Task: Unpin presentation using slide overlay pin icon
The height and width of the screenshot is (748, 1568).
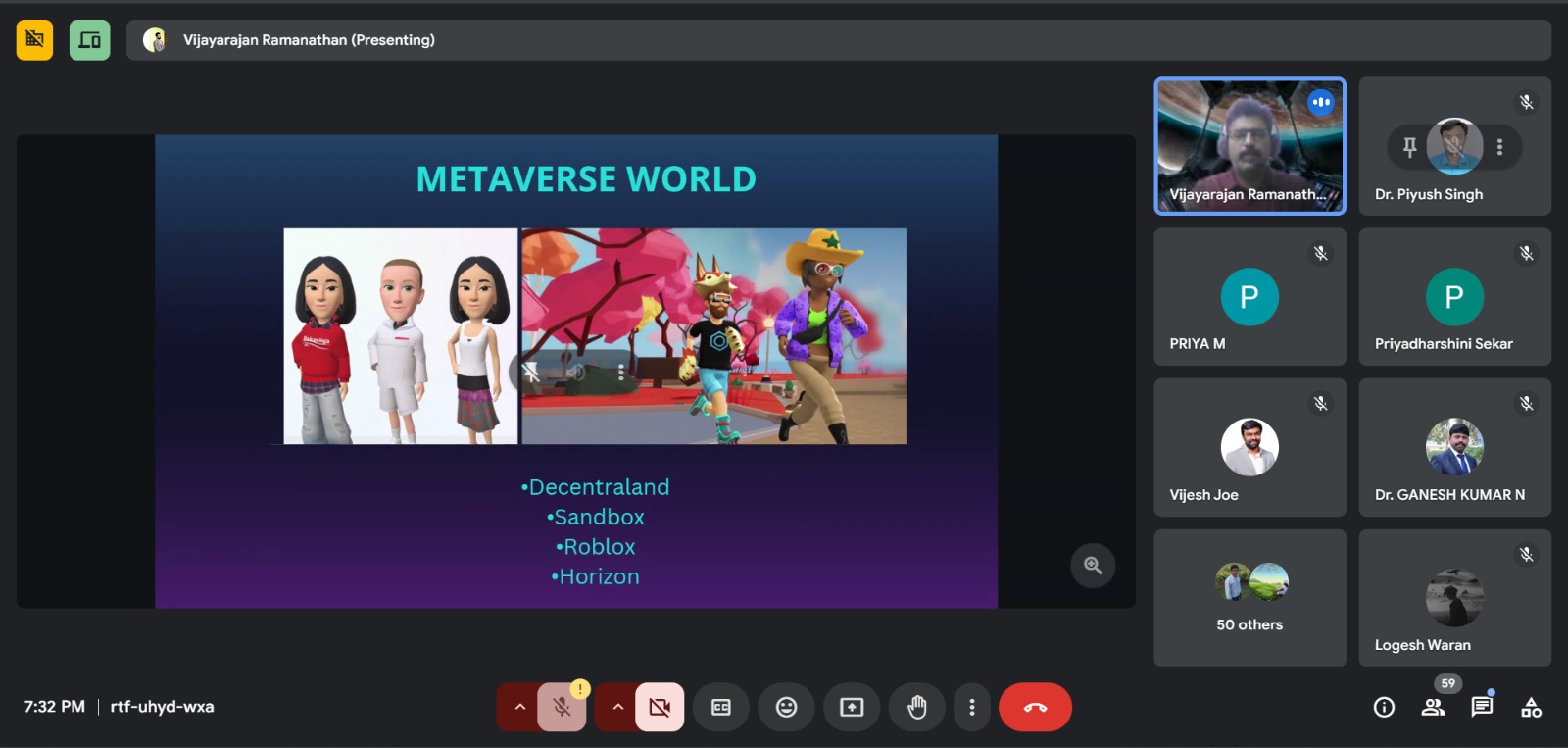Action: [531, 372]
